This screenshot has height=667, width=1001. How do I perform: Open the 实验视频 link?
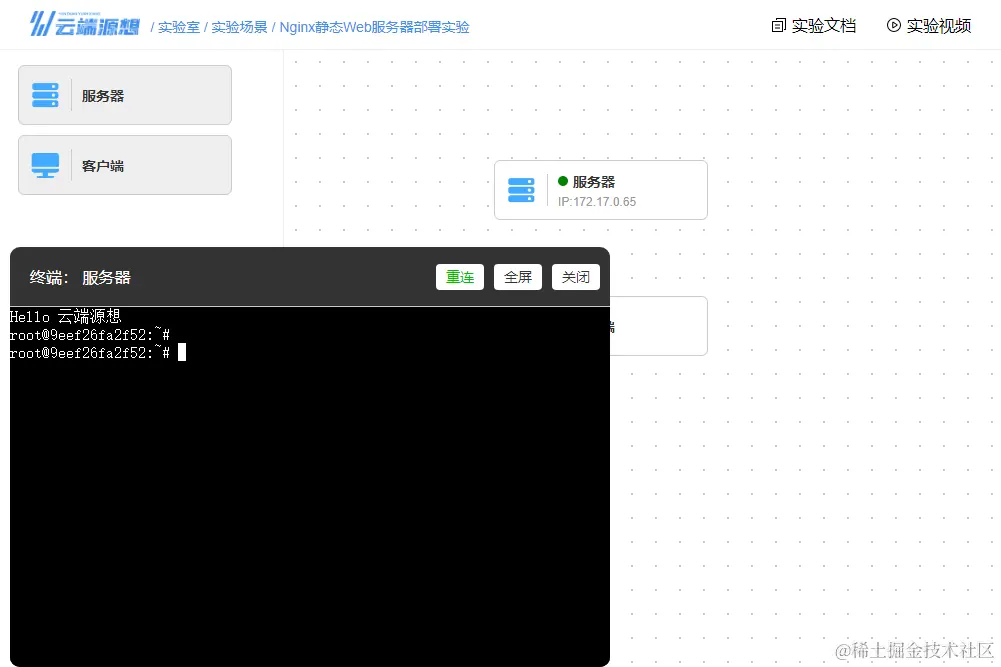(x=939, y=26)
